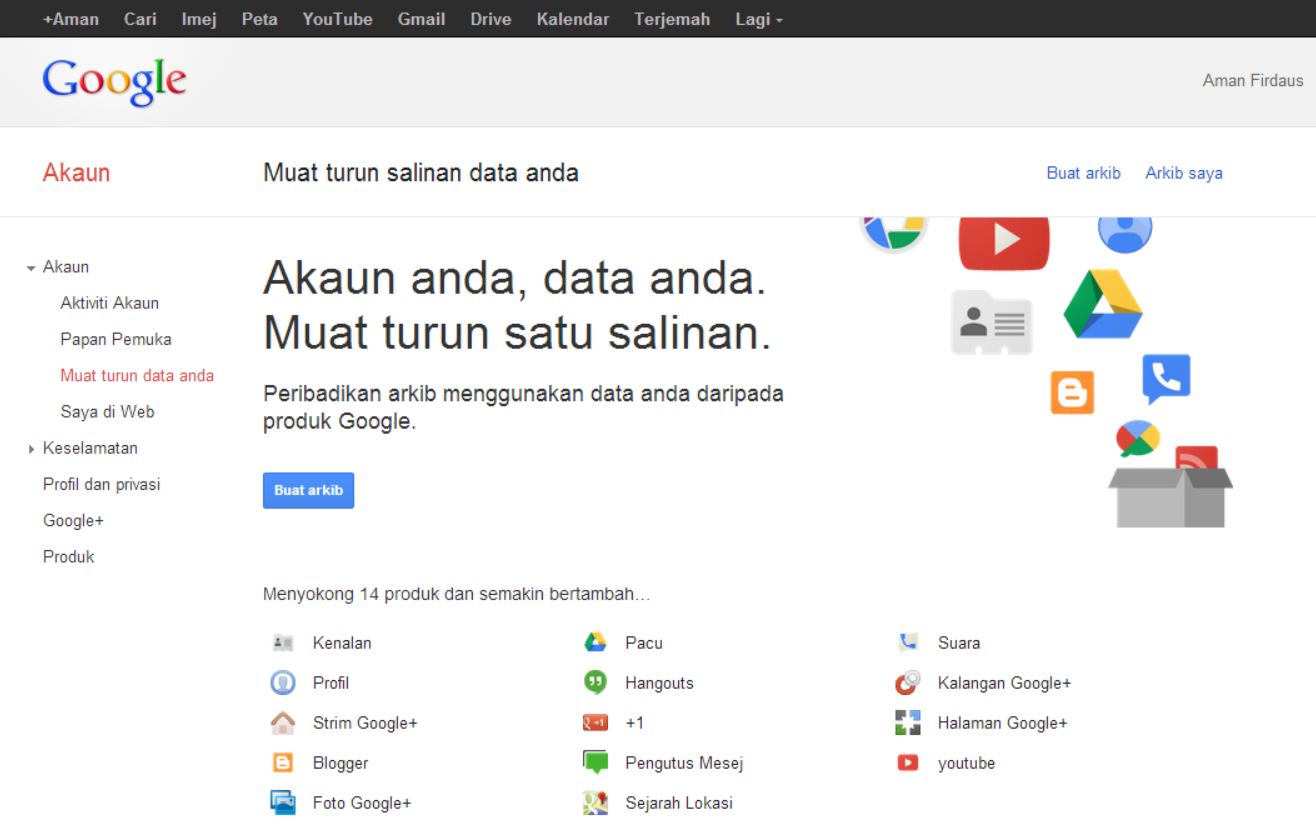The width and height of the screenshot is (1316, 831).
Task: Click the Google logo
Action: tap(114, 82)
